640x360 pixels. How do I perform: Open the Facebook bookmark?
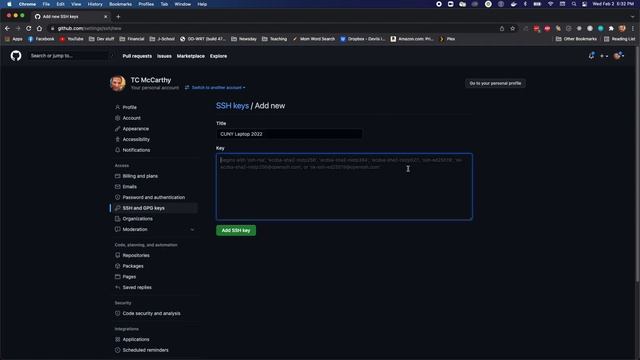point(41,39)
